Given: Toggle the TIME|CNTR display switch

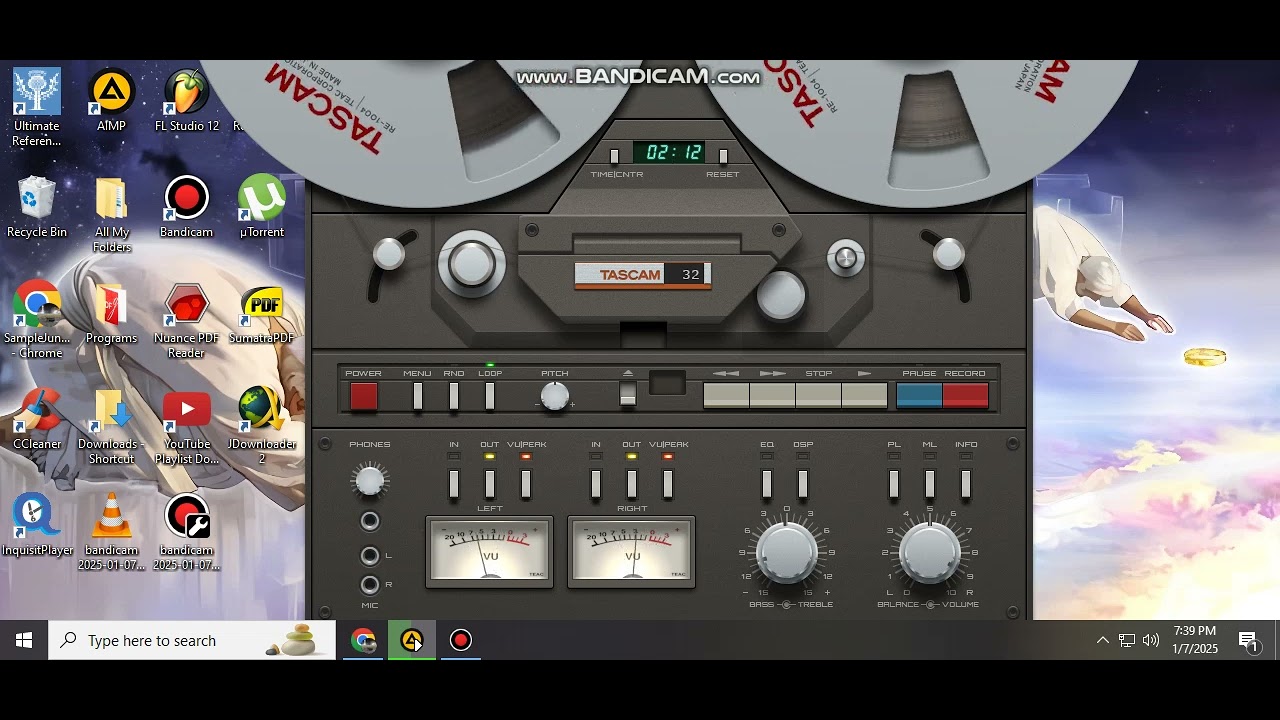Looking at the screenshot, I should click(614, 156).
